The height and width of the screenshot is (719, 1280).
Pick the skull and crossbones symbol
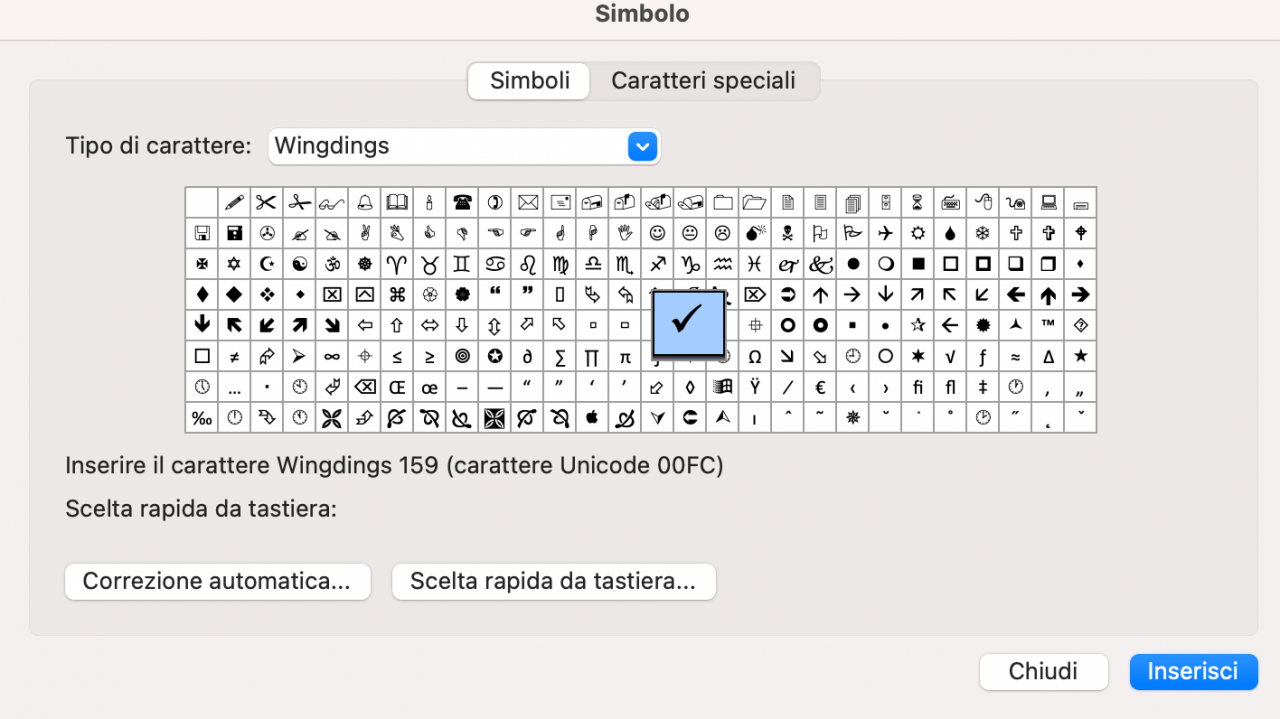pyautogui.click(x=787, y=233)
